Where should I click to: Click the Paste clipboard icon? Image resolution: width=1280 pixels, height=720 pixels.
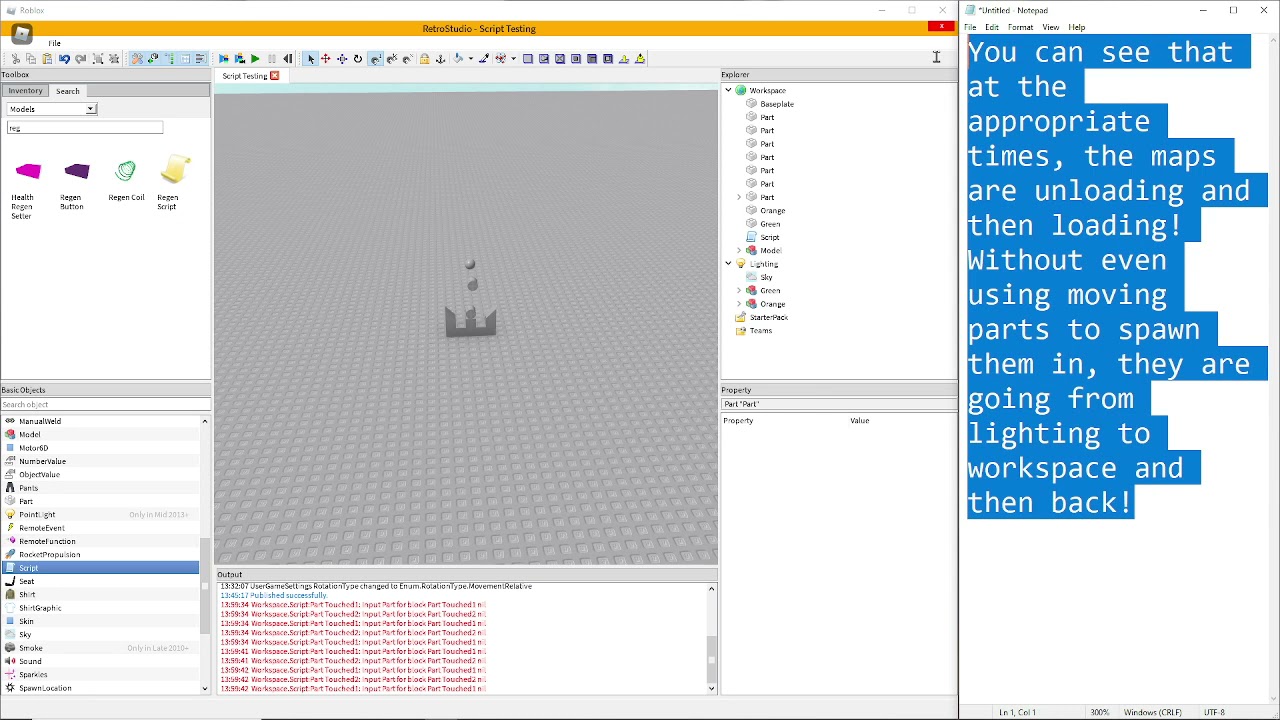47,58
